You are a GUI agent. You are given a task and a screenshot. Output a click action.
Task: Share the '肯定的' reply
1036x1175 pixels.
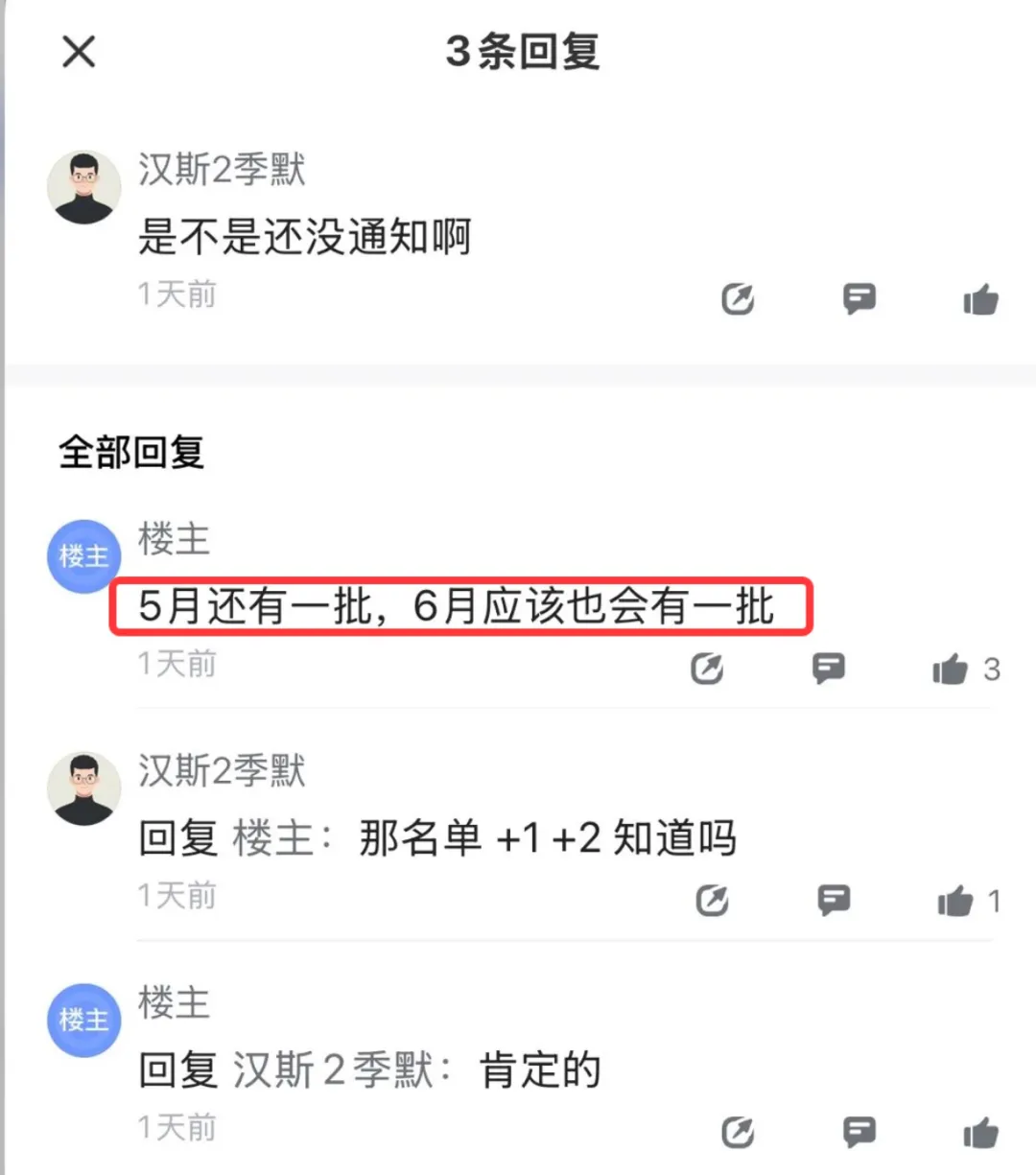738,1132
